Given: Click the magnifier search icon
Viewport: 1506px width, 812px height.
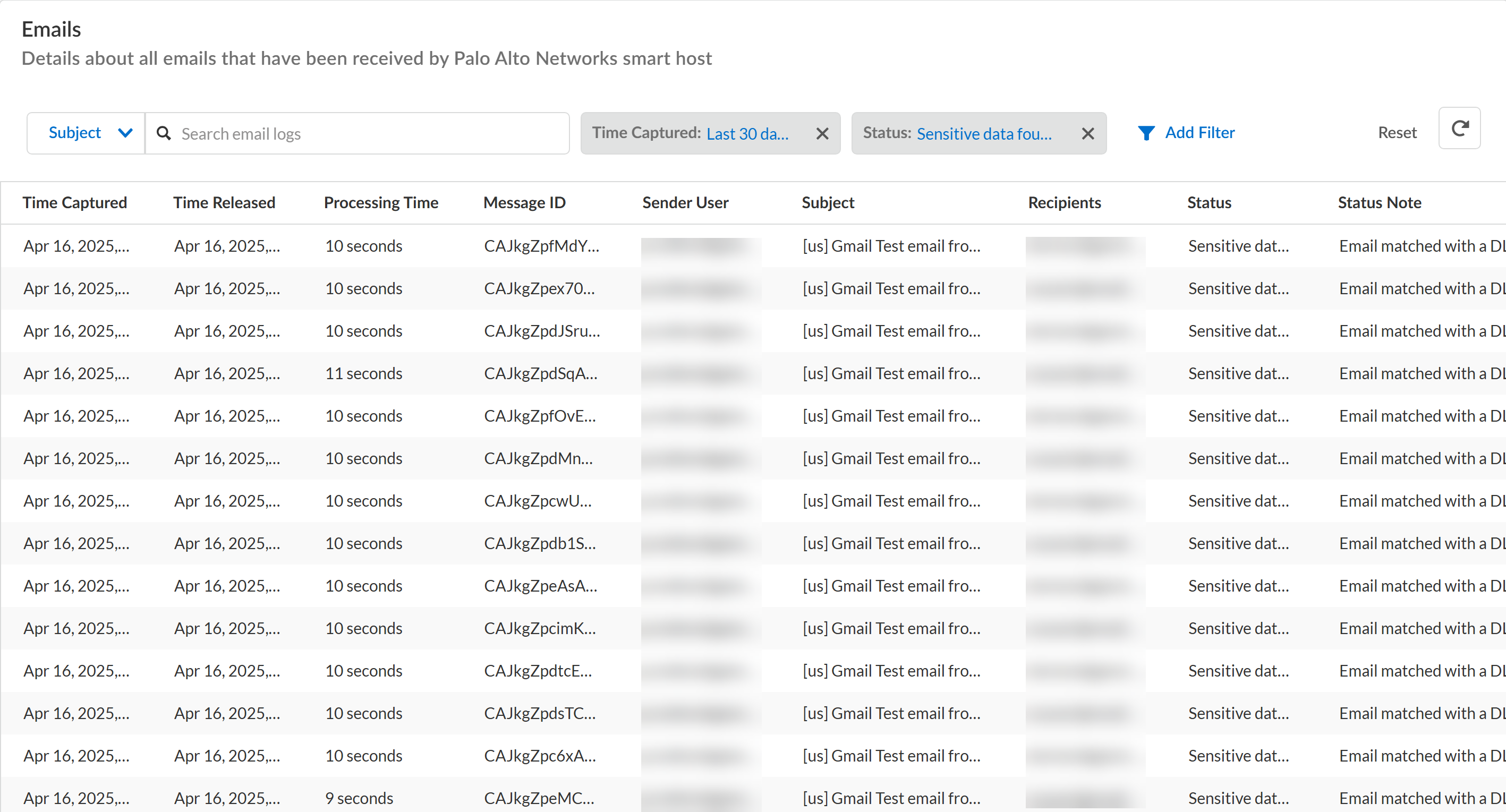Looking at the screenshot, I should pos(164,134).
